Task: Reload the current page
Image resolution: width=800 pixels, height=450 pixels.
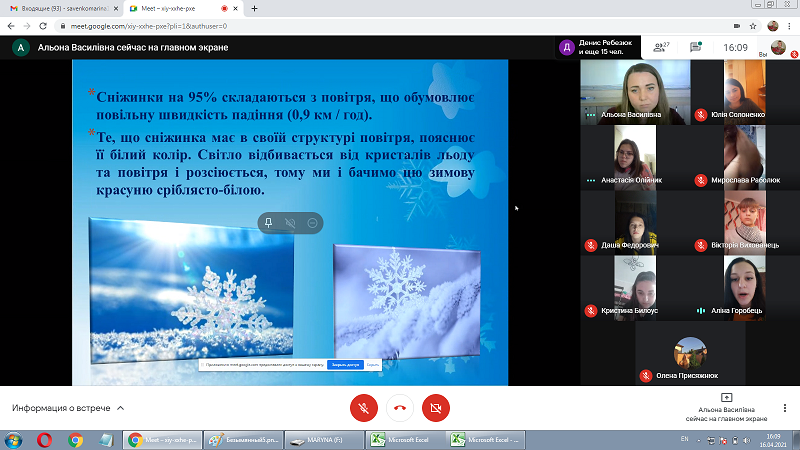Action: 43,26
